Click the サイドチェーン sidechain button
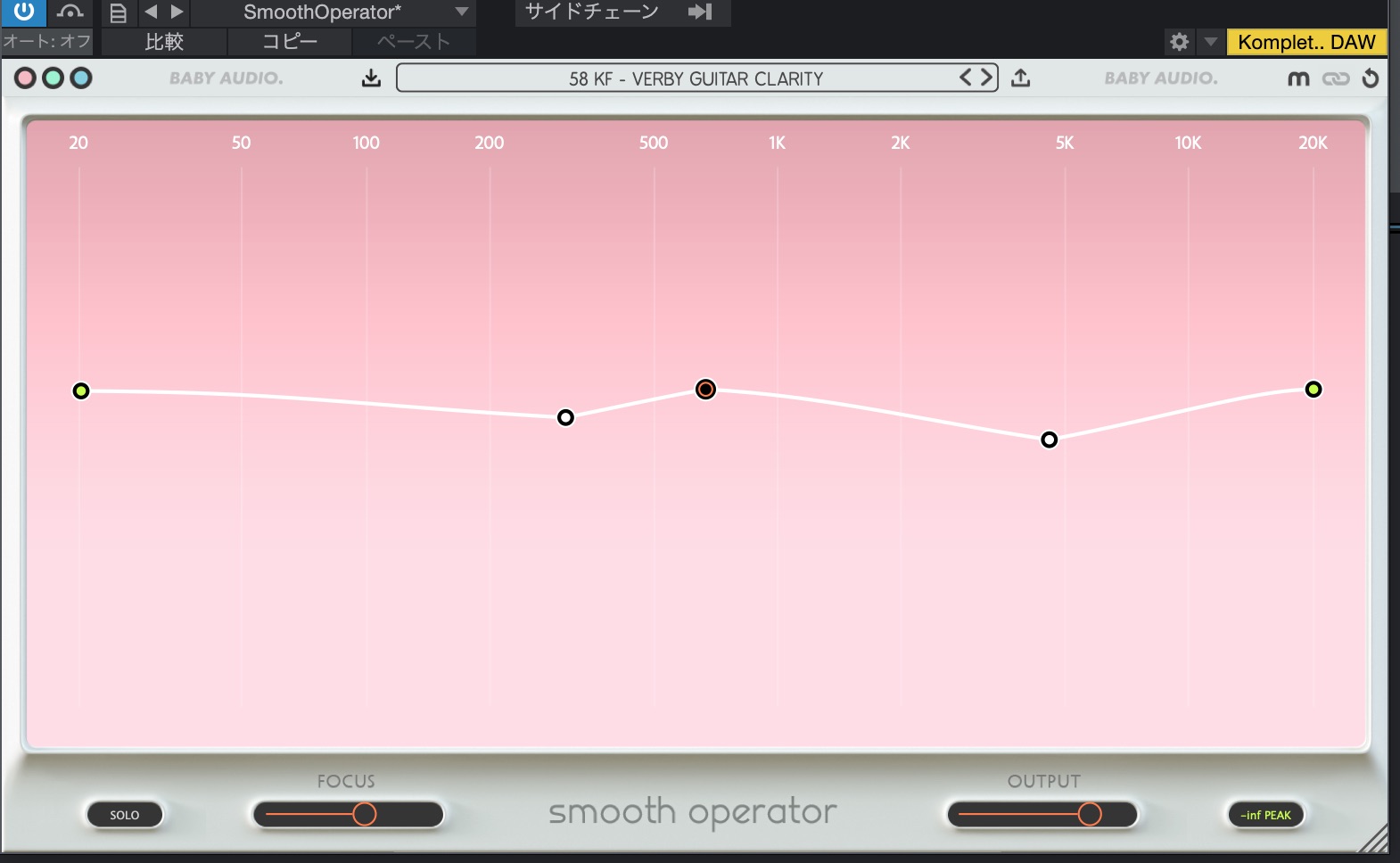Screen dimensions: 1400x863 pyautogui.click(x=592, y=12)
